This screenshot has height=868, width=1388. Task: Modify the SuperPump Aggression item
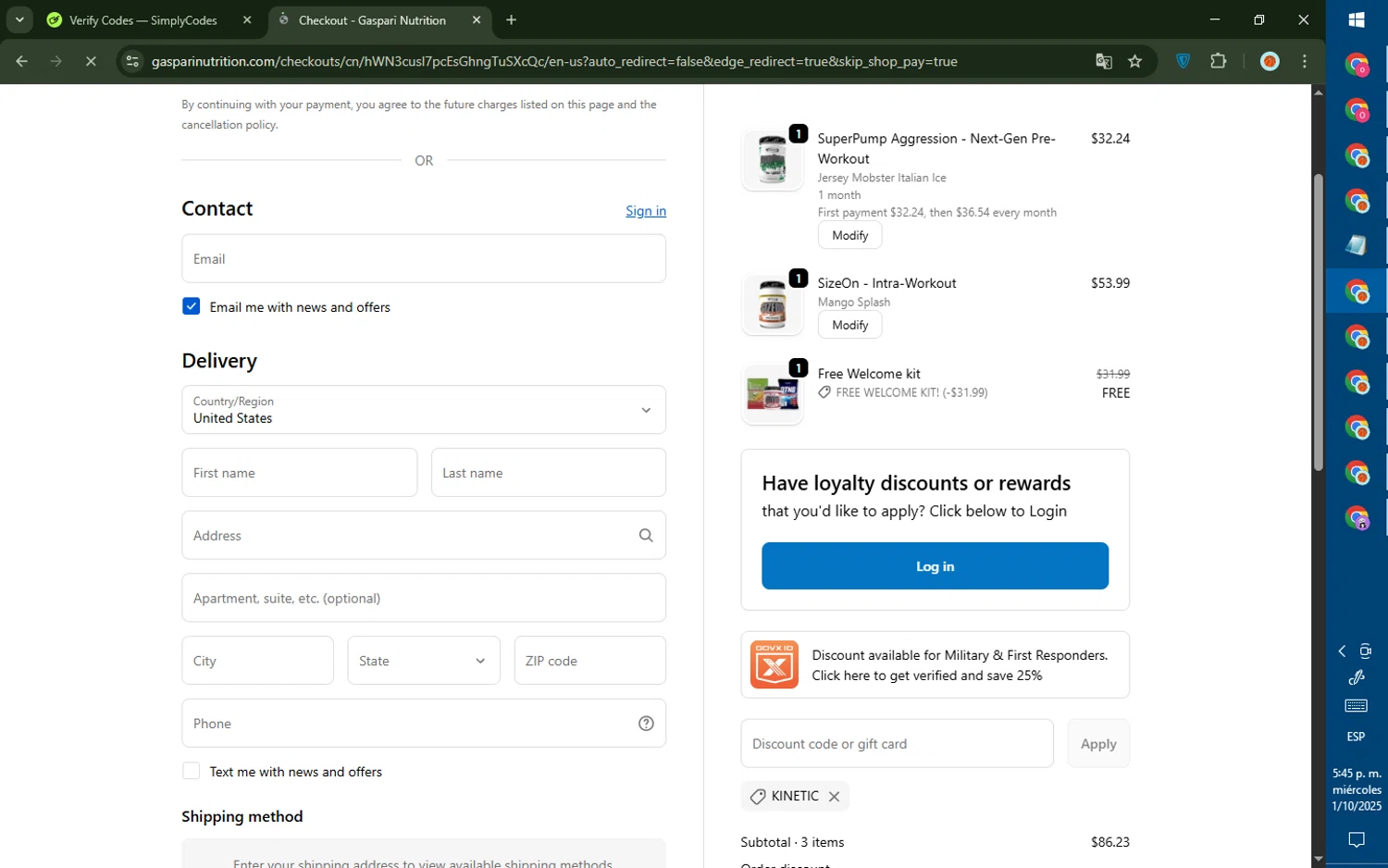tap(849, 235)
